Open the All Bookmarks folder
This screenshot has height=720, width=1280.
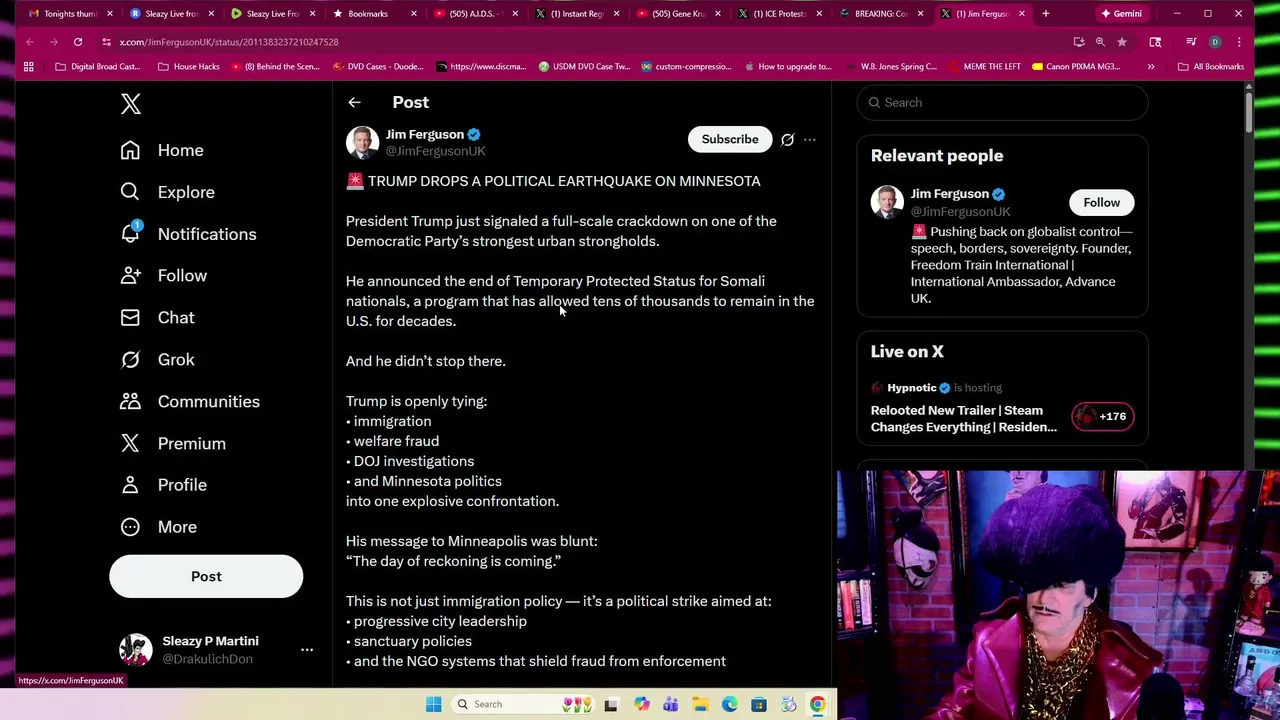click(x=1211, y=67)
